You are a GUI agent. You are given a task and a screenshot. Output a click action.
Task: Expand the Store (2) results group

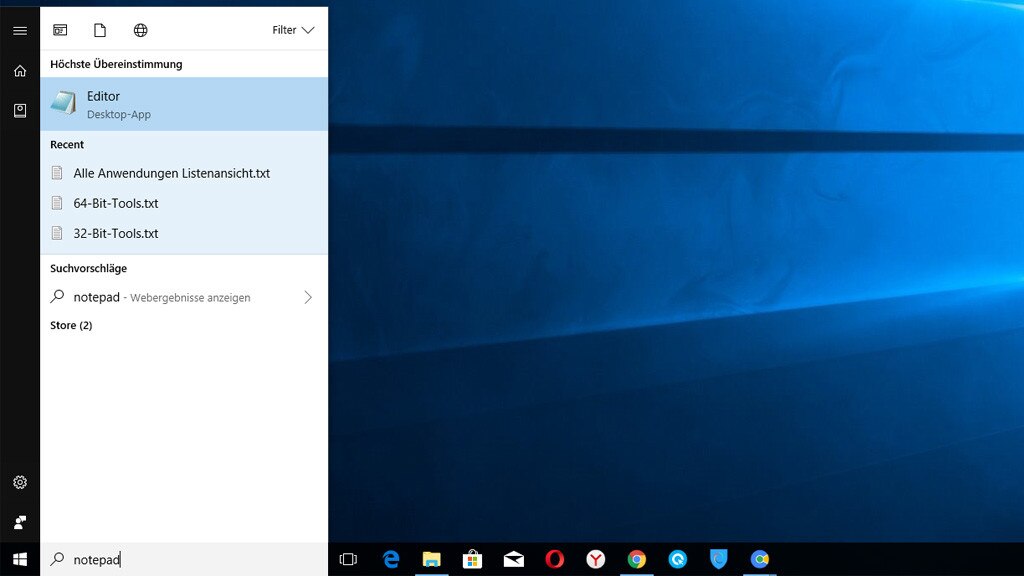tap(71, 325)
